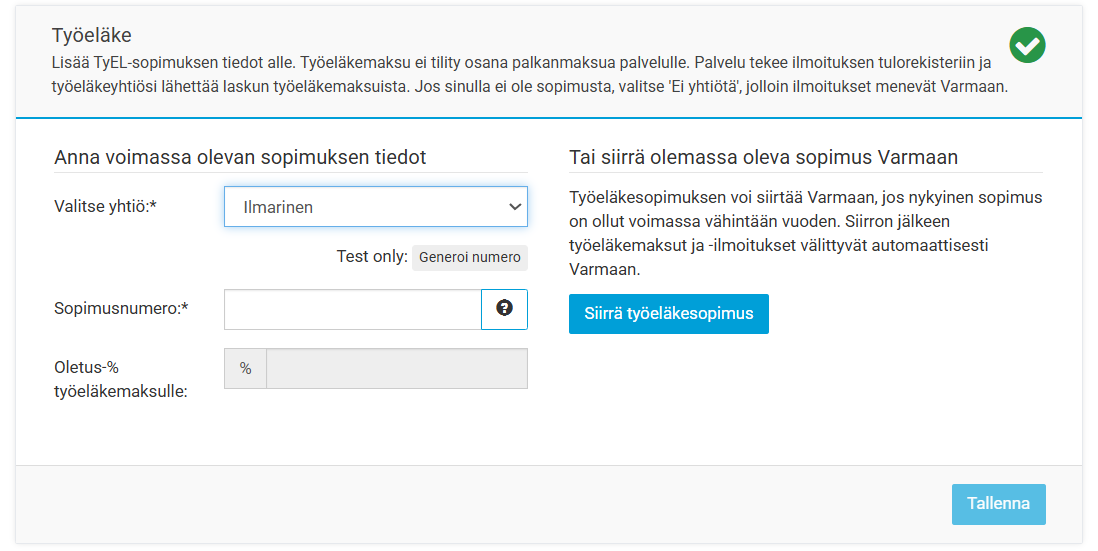
Task: Save the form with Tallenna
Action: pyautogui.click(x=999, y=504)
